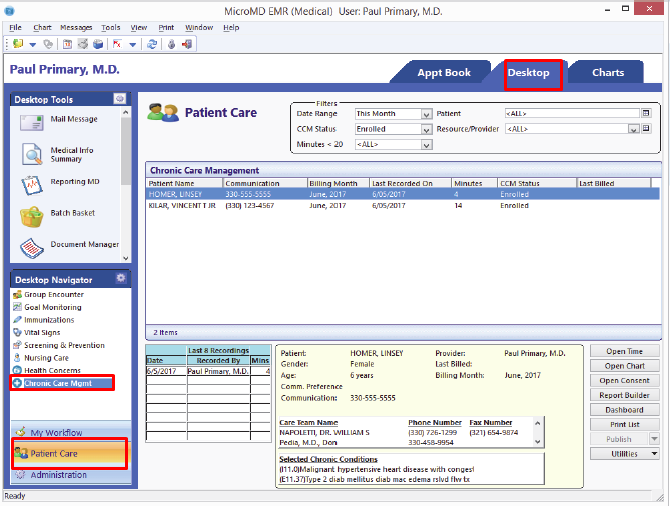Click Desktop Tools scrollbar up arrow
This screenshot has width=670, height=509.
(x=126, y=112)
